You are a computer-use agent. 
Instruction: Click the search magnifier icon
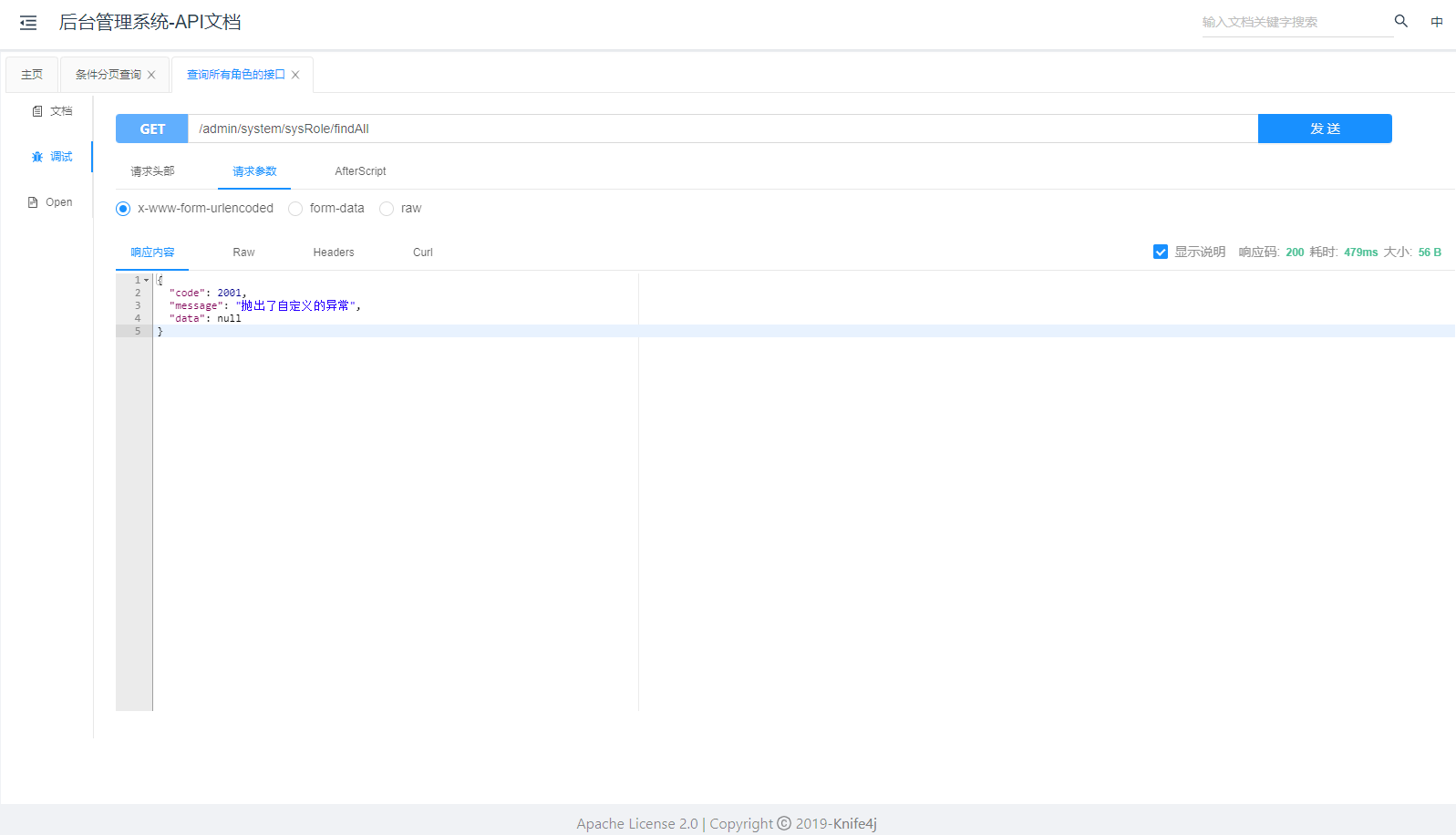(1400, 21)
